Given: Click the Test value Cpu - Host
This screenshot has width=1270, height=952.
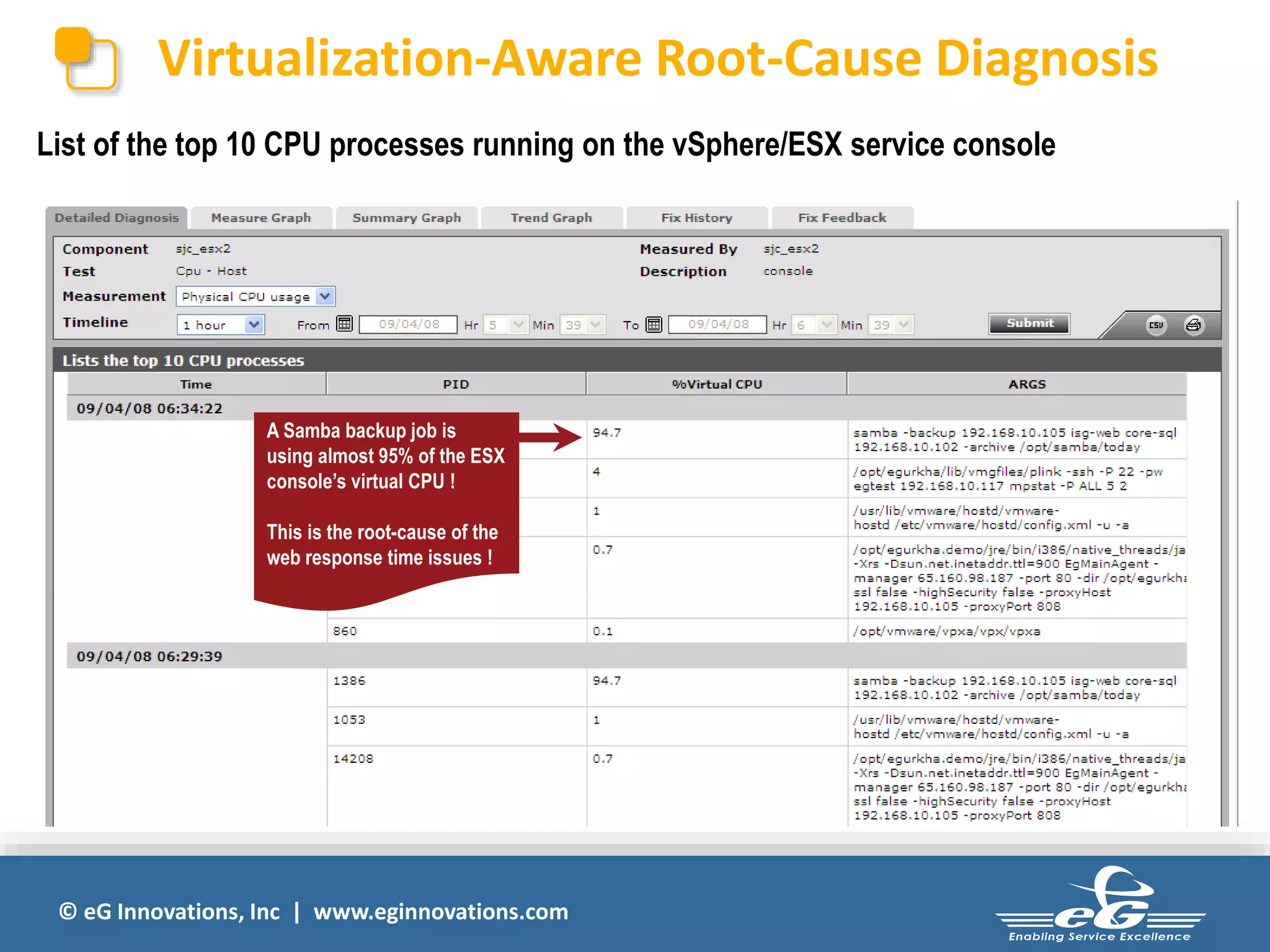Looking at the screenshot, I should click(x=211, y=271).
